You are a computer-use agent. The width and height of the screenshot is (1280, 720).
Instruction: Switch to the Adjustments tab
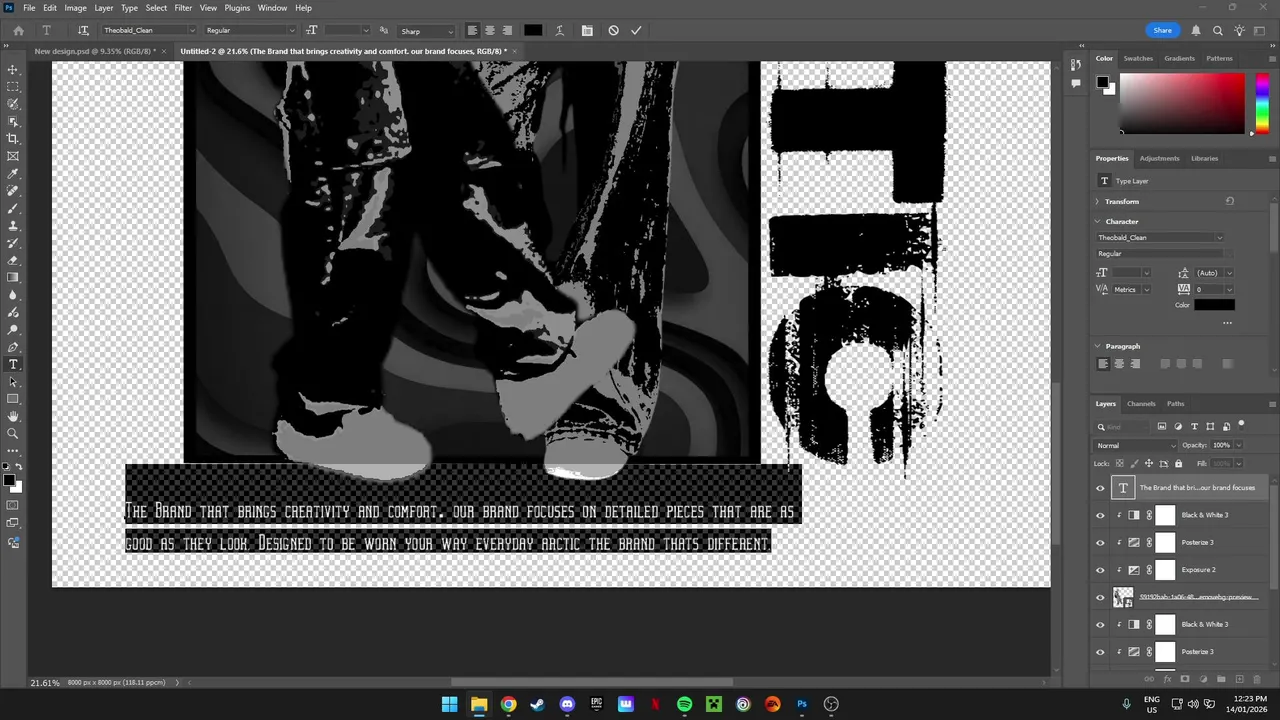tap(1159, 158)
